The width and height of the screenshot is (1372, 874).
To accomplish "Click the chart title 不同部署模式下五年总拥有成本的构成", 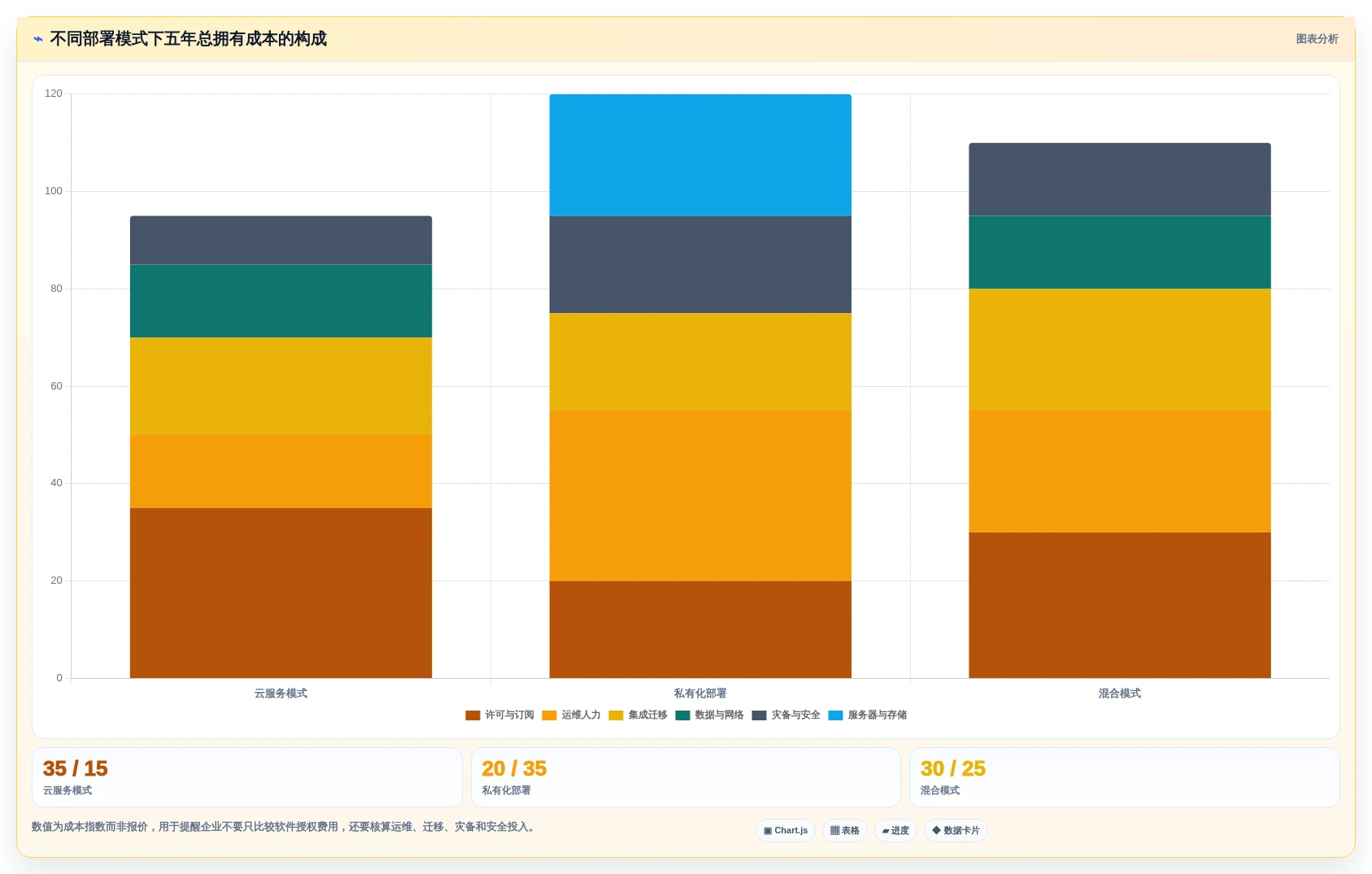I will tap(188, 39).
